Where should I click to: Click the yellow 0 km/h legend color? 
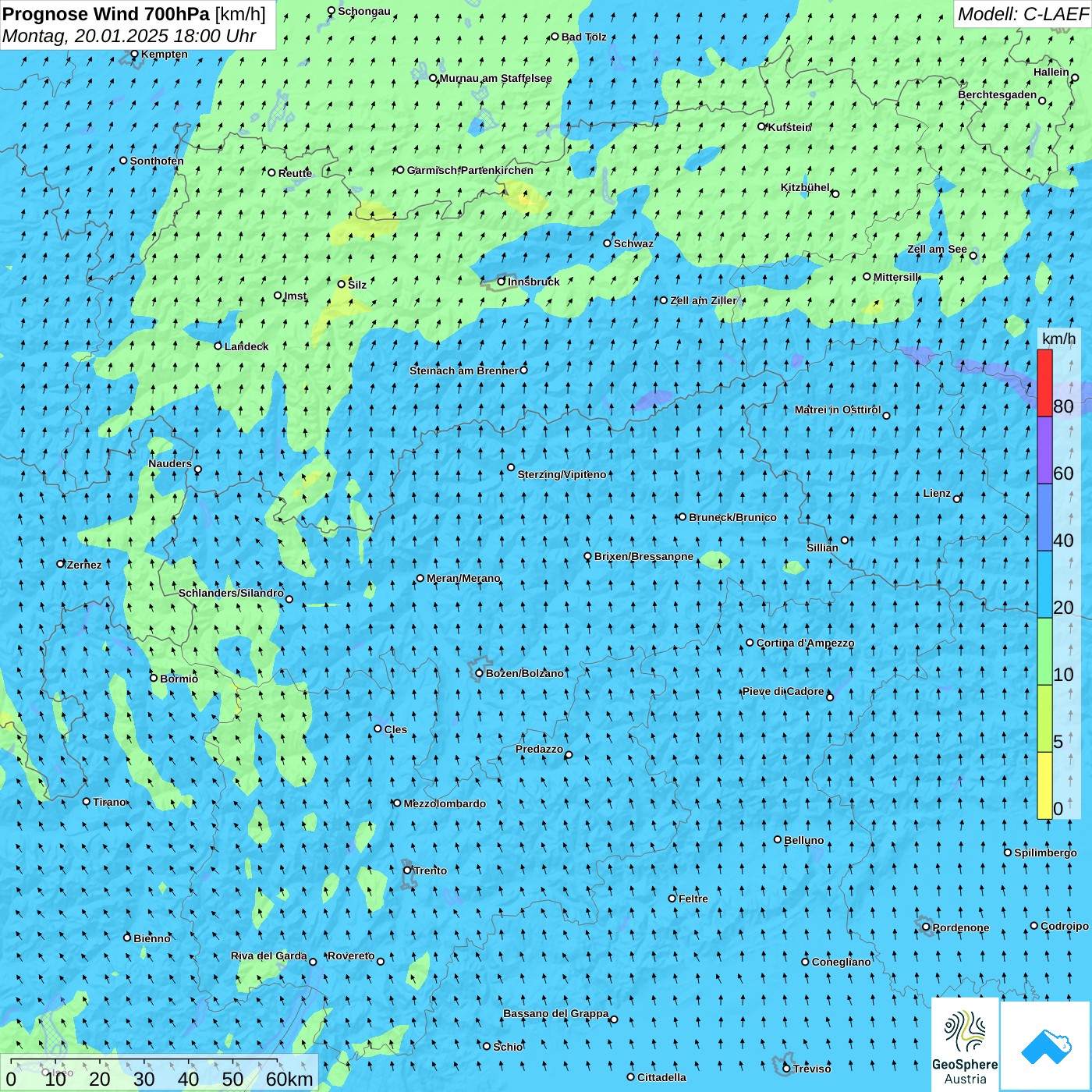(1044, 785)
